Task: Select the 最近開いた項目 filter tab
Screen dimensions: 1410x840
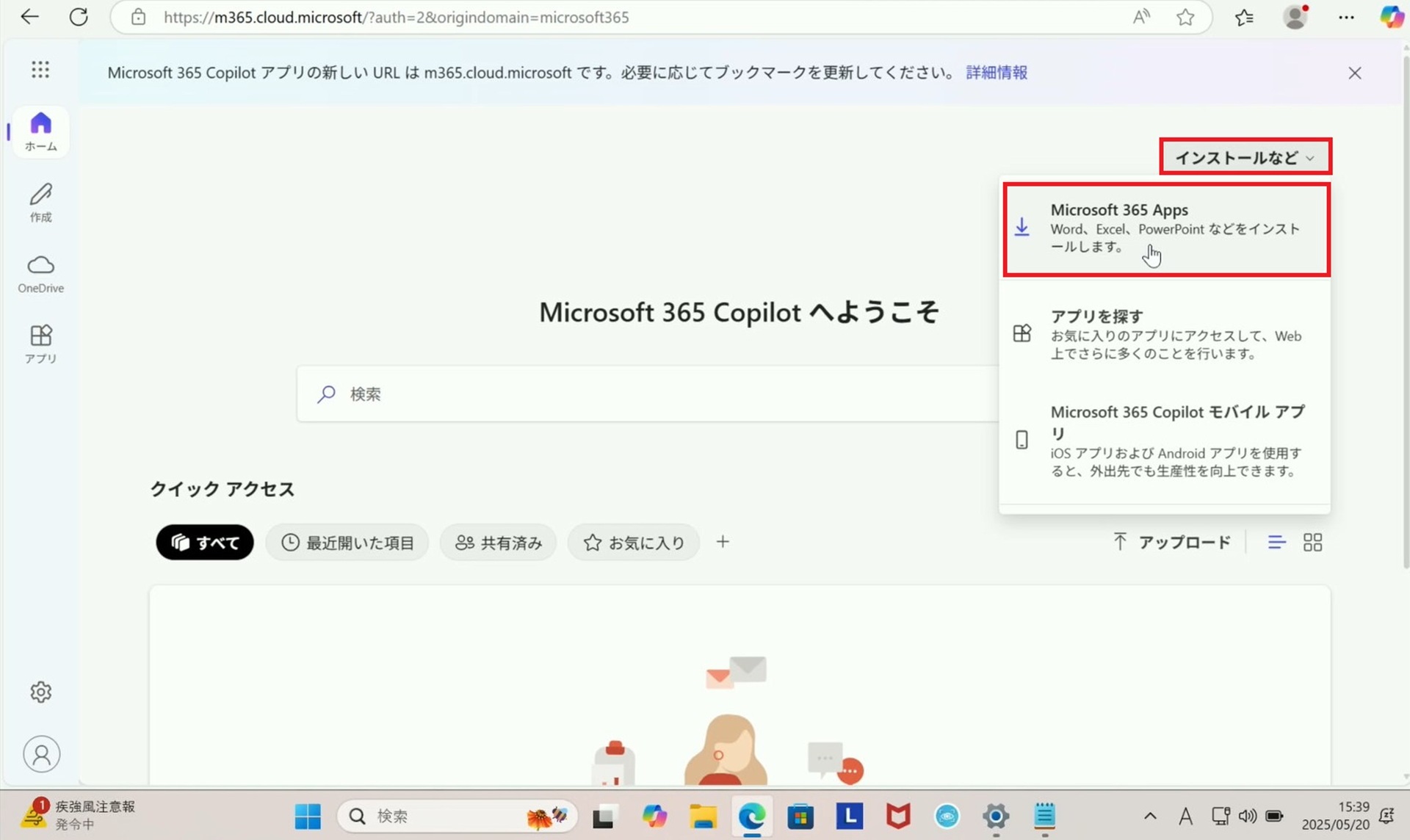Action: pos(347,543)
